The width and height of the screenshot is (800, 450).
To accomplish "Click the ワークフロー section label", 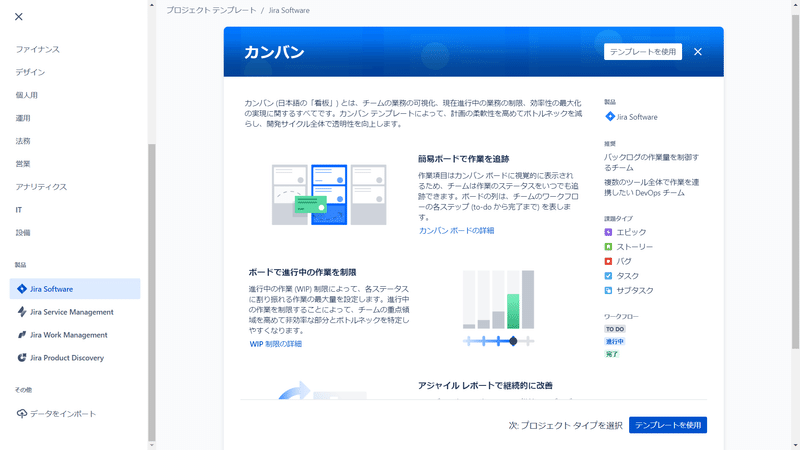I will point(621,317).
